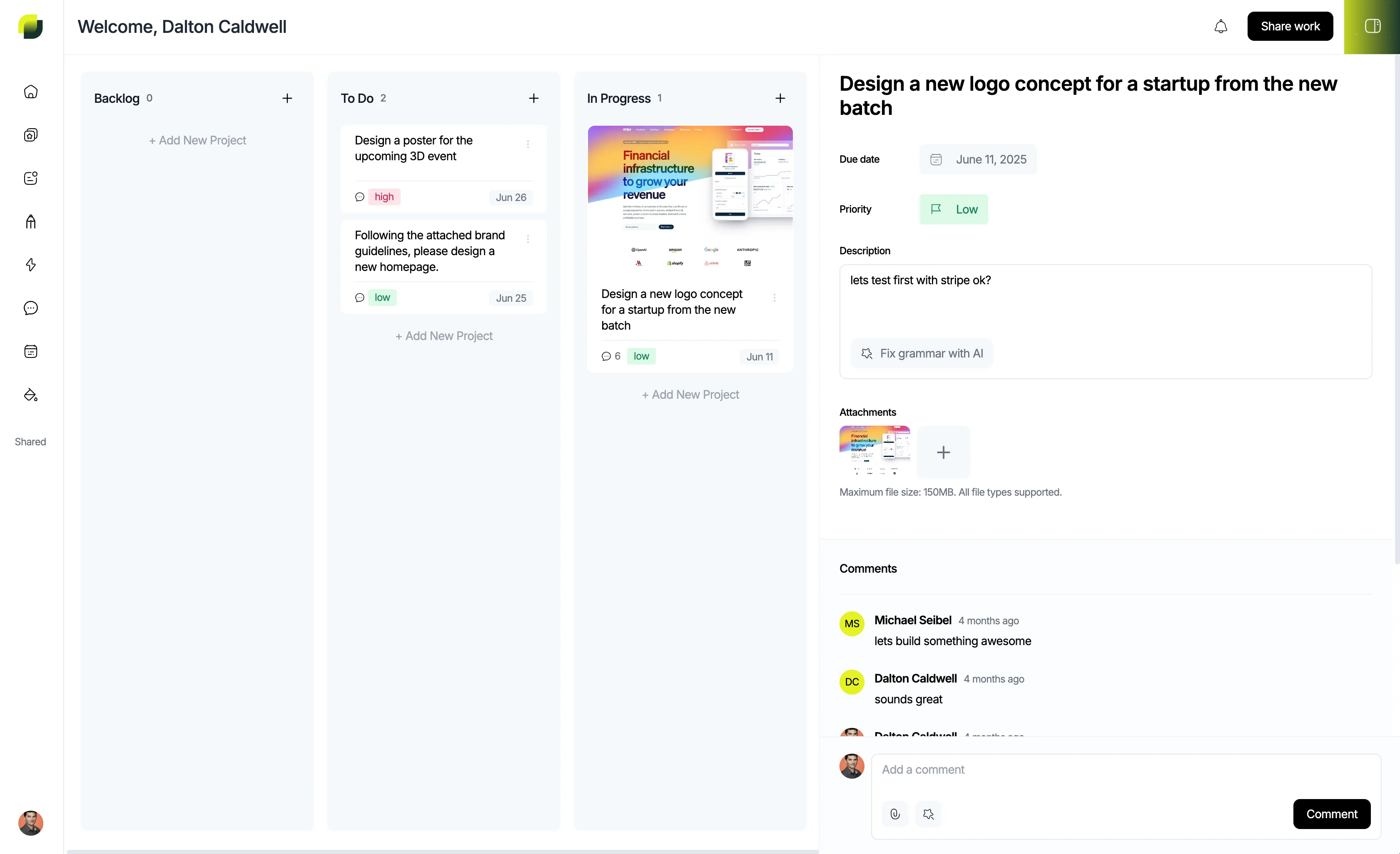Open the calendar sidebar icon
Screen dimensions: 1400x854
[x=31, y=351]
